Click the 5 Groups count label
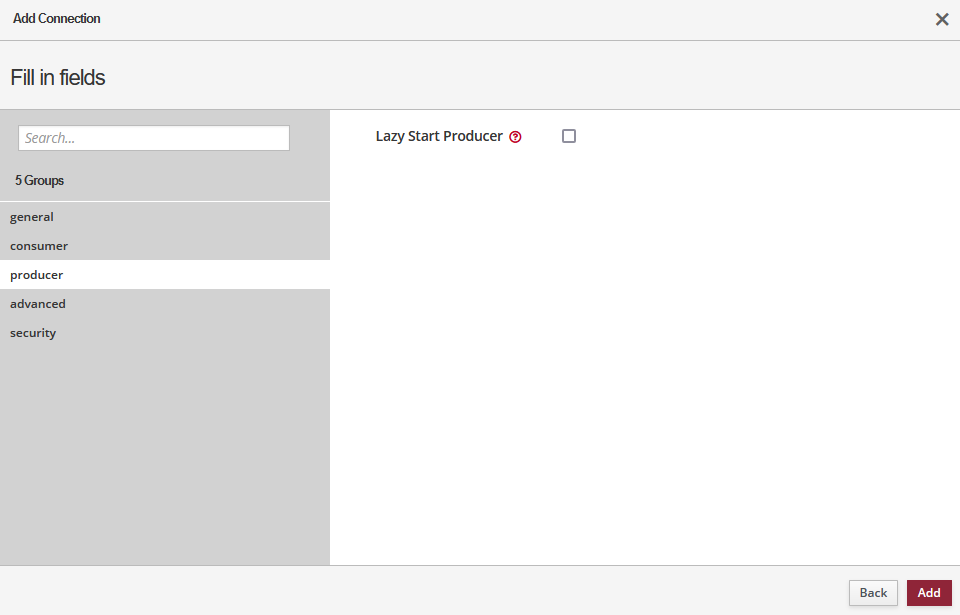 click(x=39, y=181)
